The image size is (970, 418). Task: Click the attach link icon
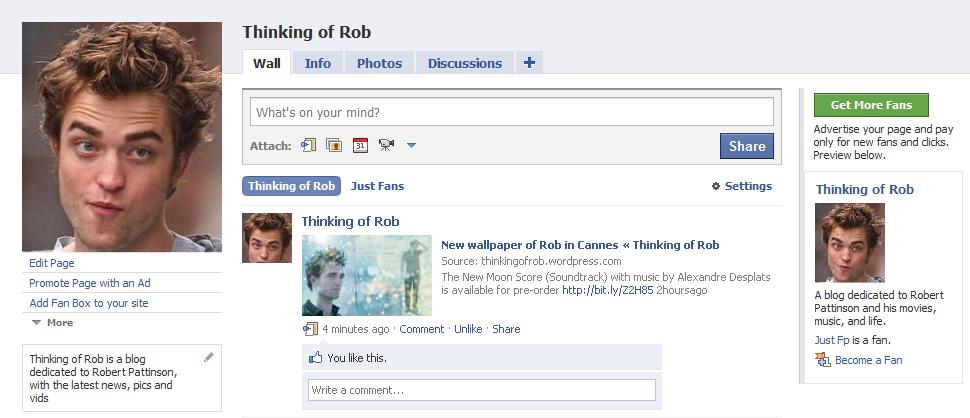308,146
